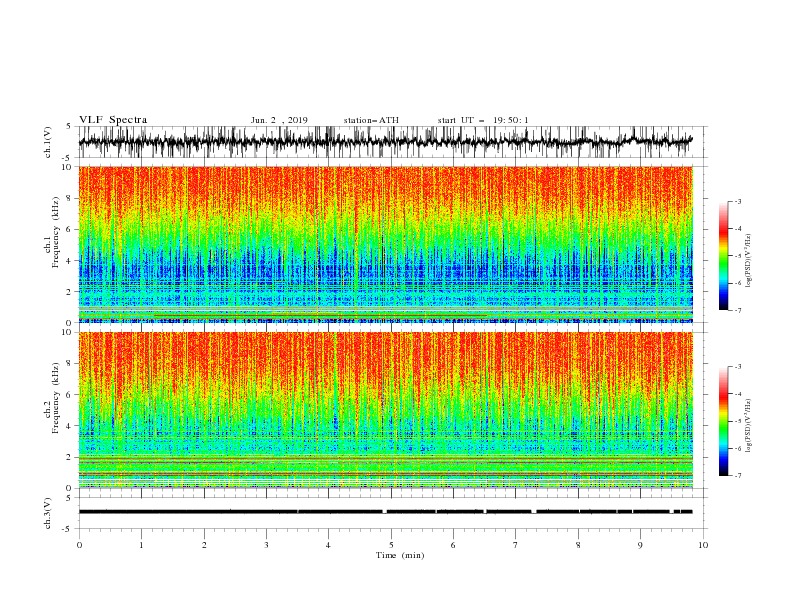Click the 'VLF Spectra' title text

113,120
